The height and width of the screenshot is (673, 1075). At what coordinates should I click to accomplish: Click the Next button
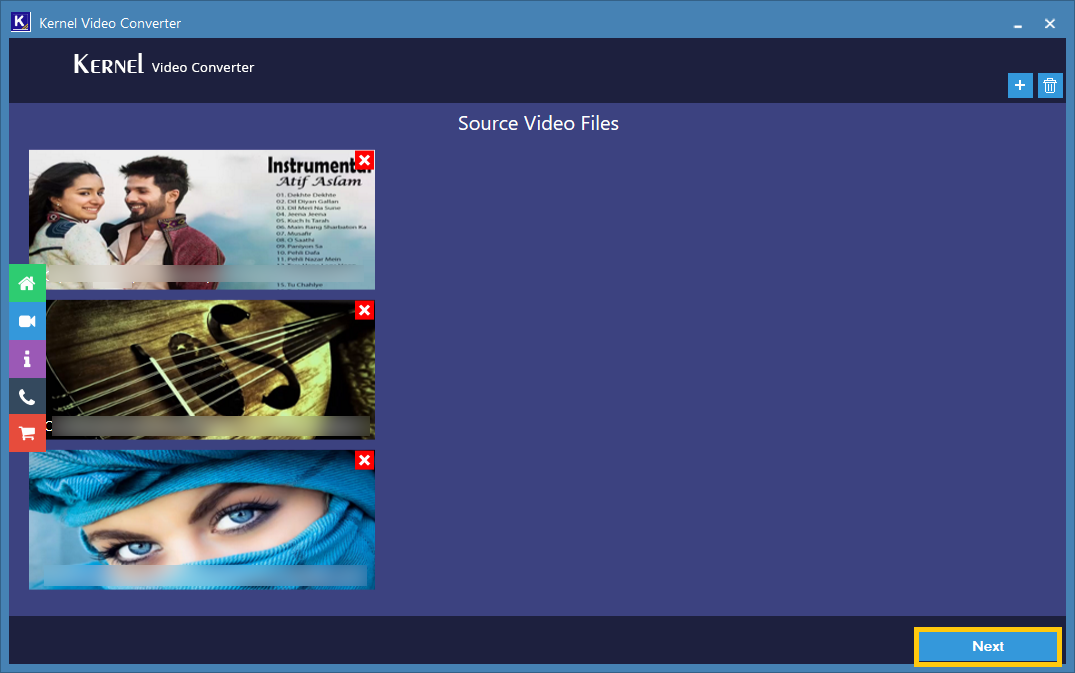pos(988,646)
